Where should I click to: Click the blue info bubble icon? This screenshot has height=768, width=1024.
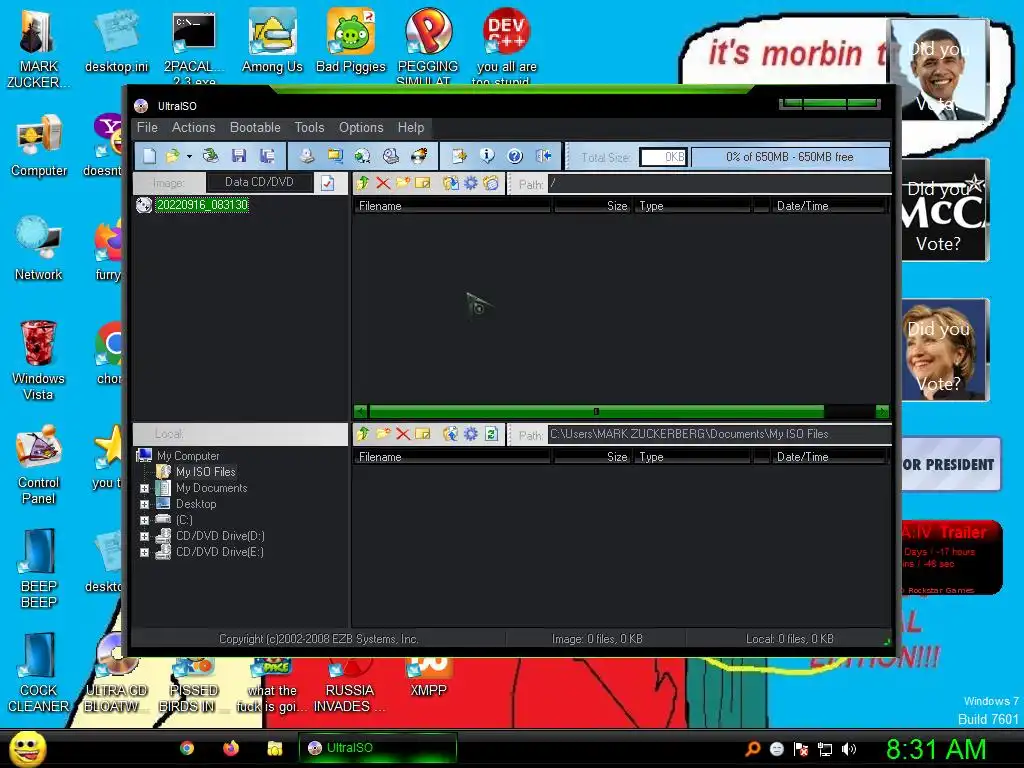point(487,156)
